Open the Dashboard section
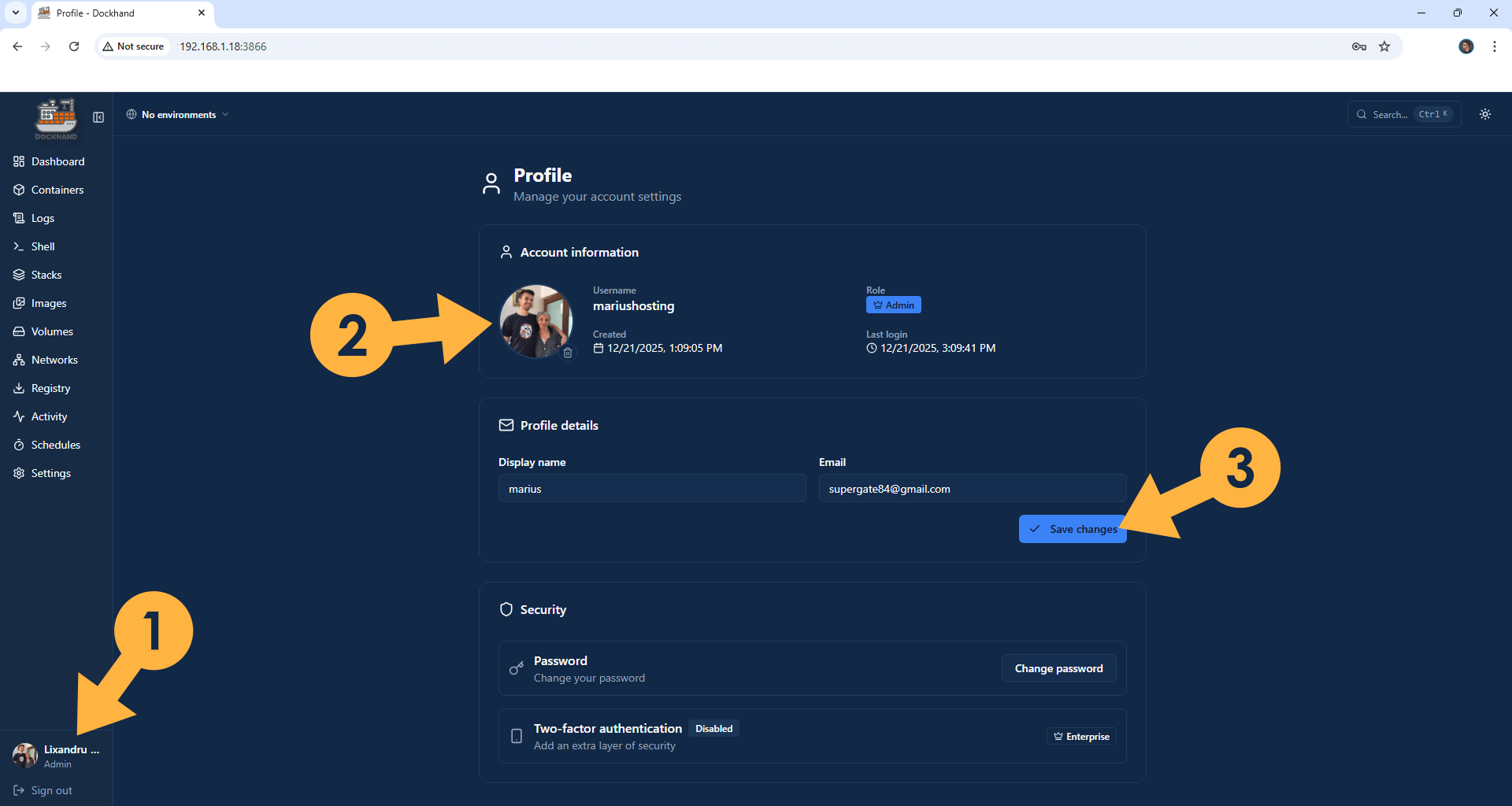Image resolution: width=1512 pixels, height=806 pixels. (57, 161)
